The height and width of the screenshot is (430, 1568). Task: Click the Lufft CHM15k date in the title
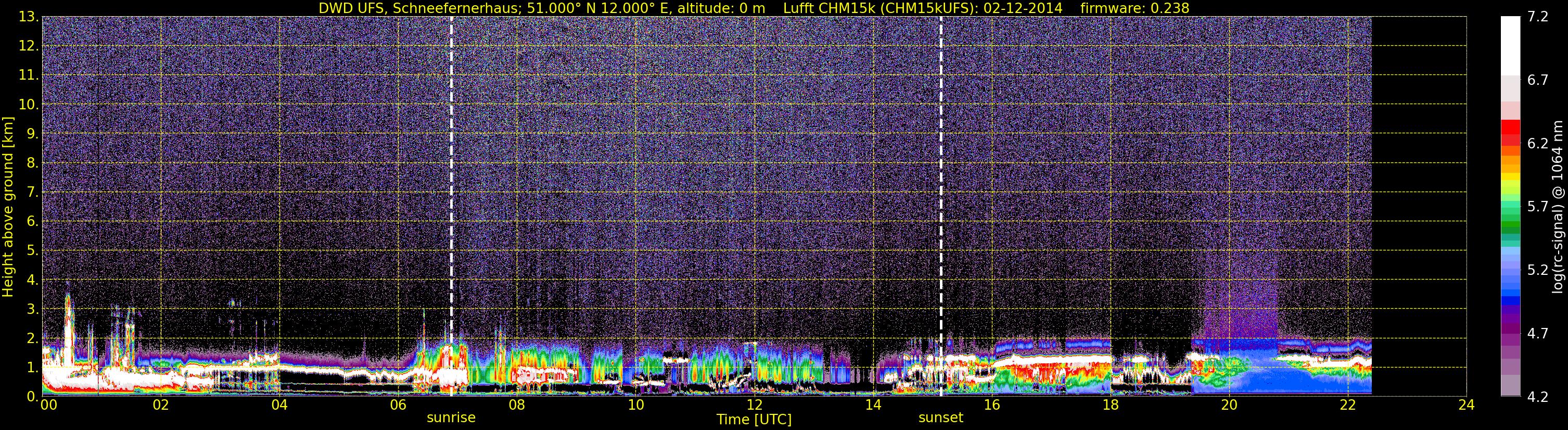[1023, 8]
